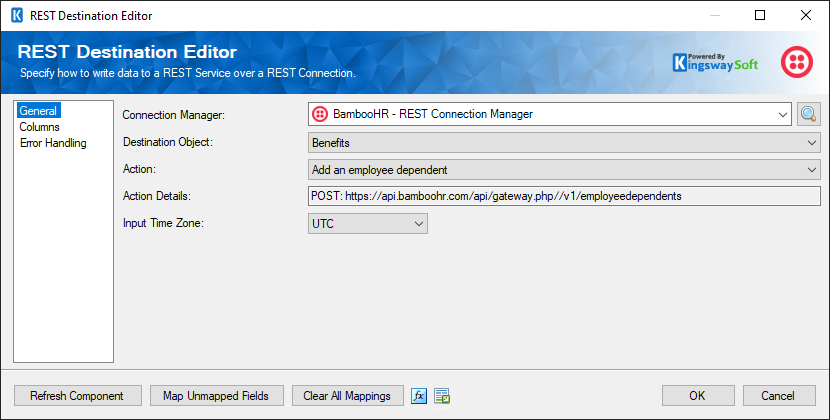Viewport: 830px width, 420px height.
Task: Open the expression fx icon
Action: tap(419, 396)
